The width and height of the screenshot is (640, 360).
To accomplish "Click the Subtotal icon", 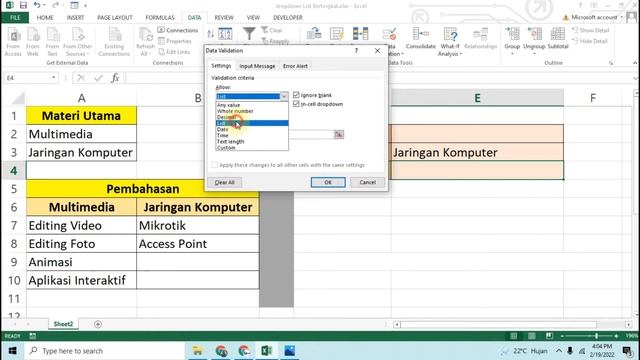I will pos(558,38).
